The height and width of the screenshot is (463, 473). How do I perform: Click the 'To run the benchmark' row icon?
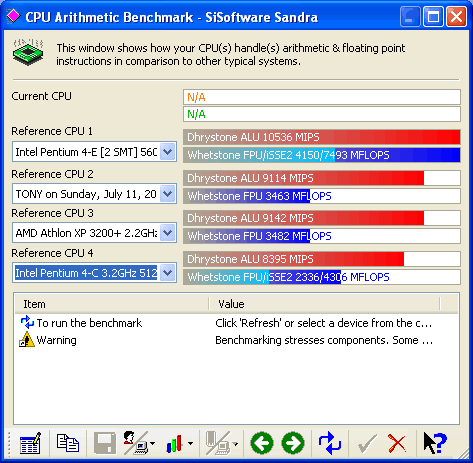[27, 323]
